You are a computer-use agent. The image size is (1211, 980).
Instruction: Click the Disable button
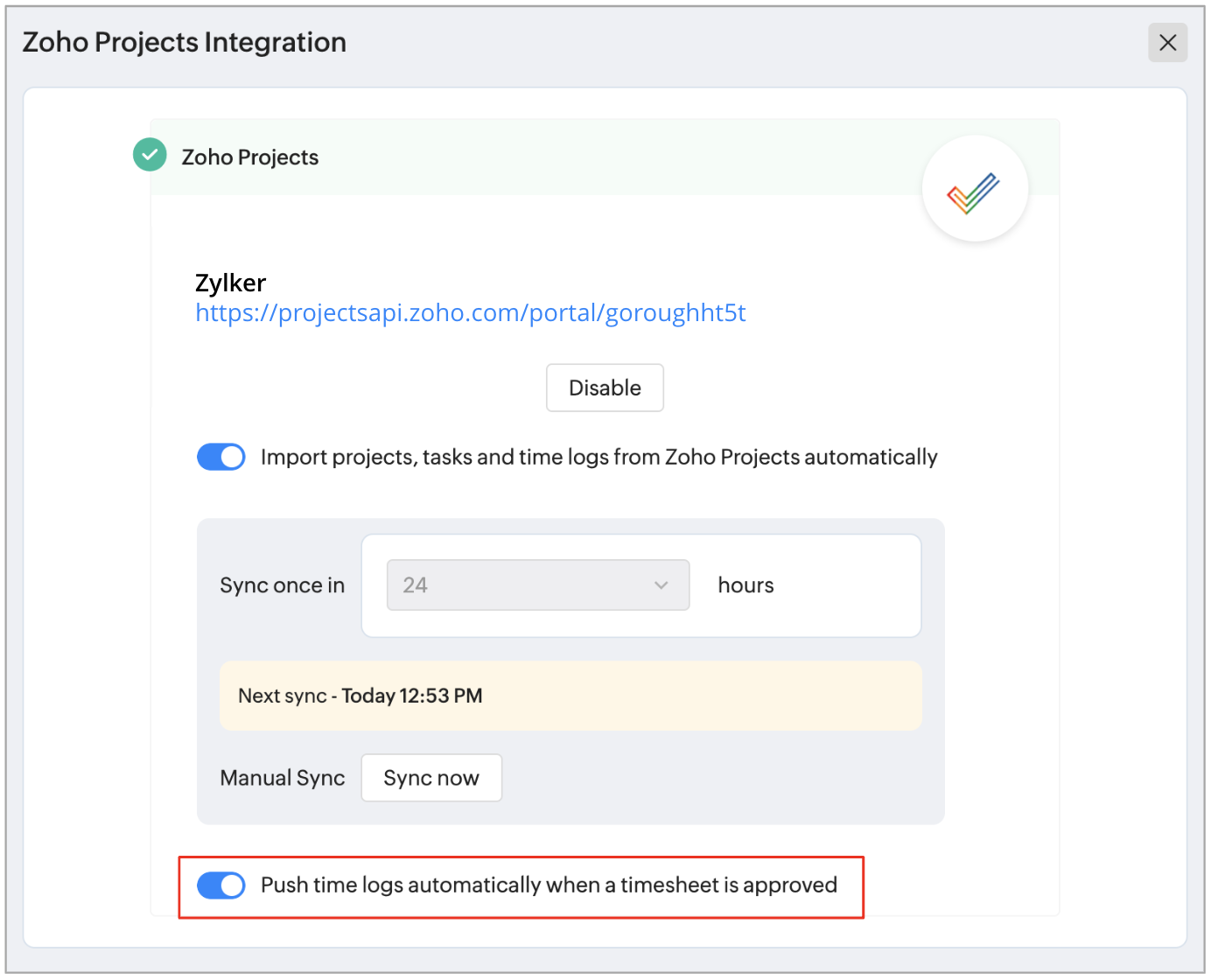tap(605, 388)
